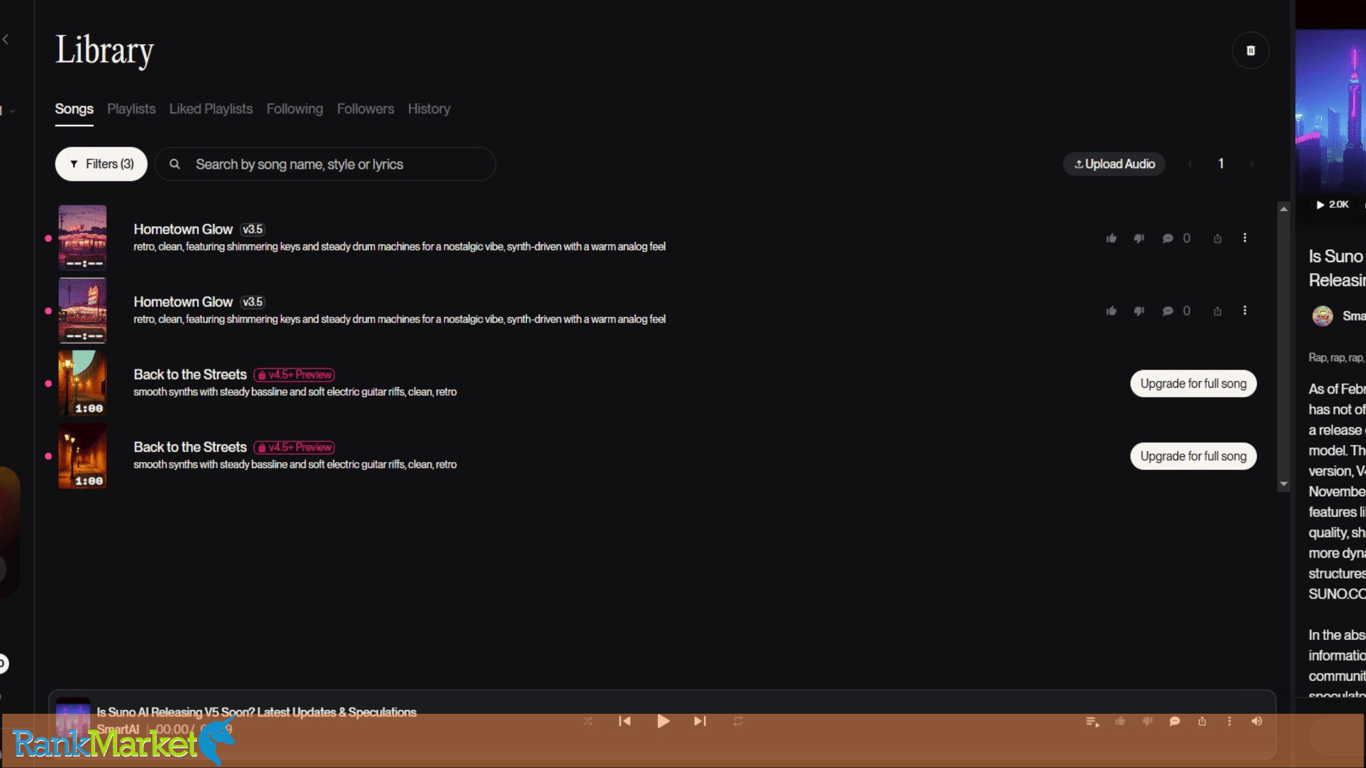Open the Filters (3) dropdown

pyautogui.click(x=101, y=164)
